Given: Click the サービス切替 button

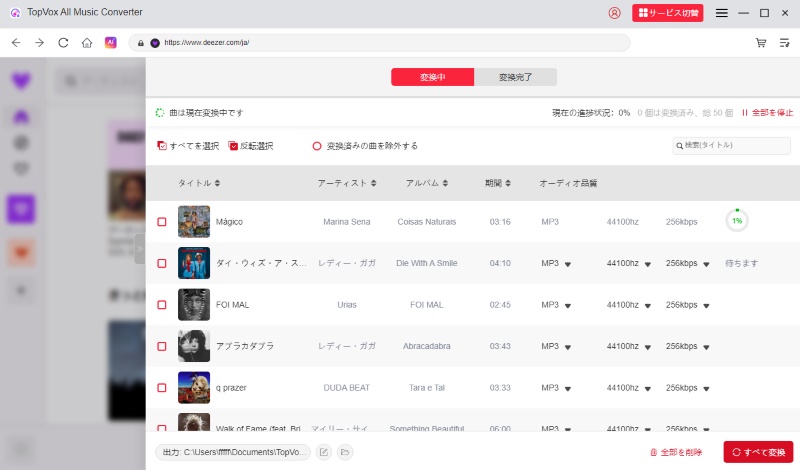Looking at the screenshot, I should (x=667, y=13).
